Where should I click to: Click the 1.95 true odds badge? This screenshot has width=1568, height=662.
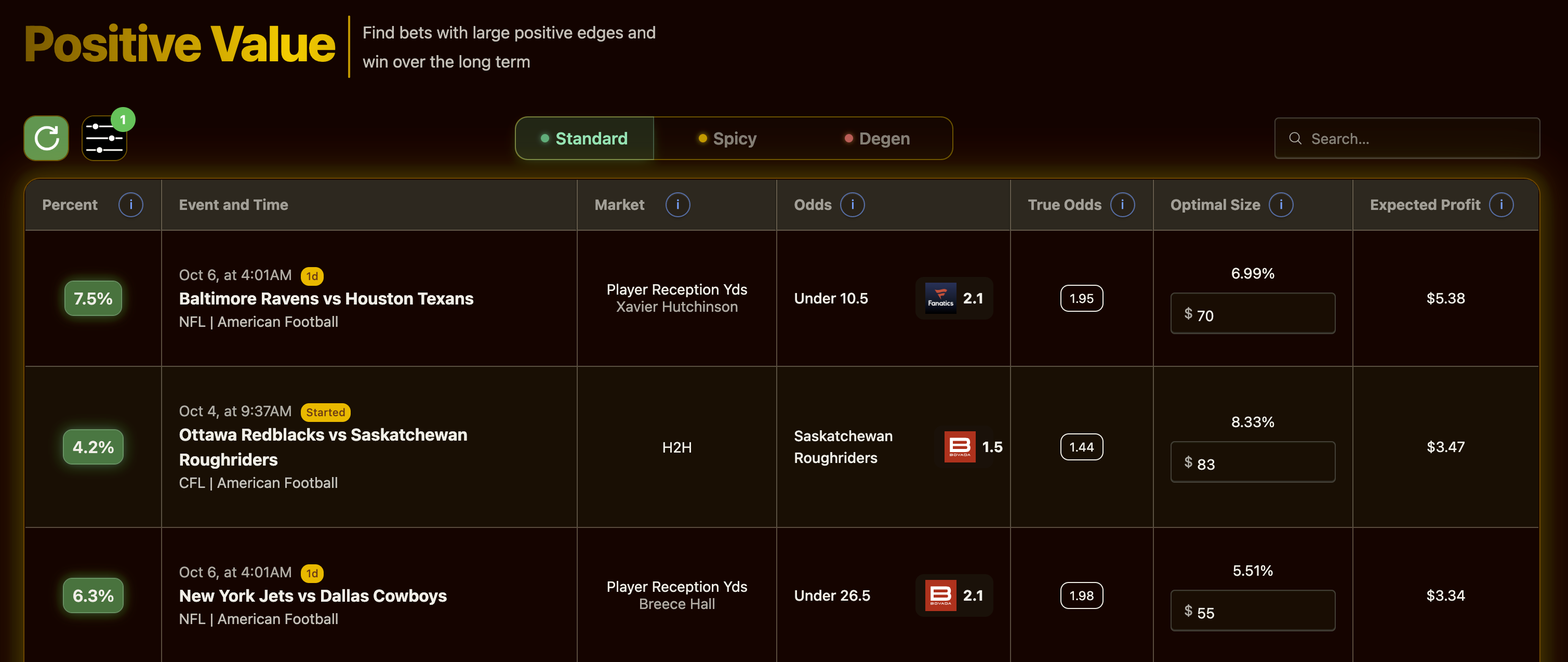(x=1081, y=298)
